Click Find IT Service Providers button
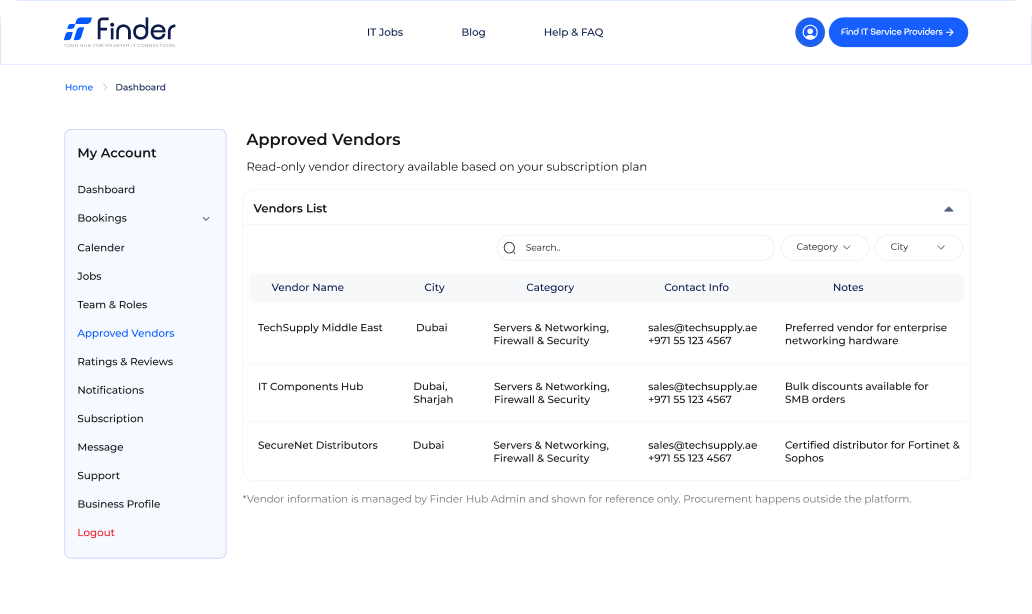 [x=898, y=32]
